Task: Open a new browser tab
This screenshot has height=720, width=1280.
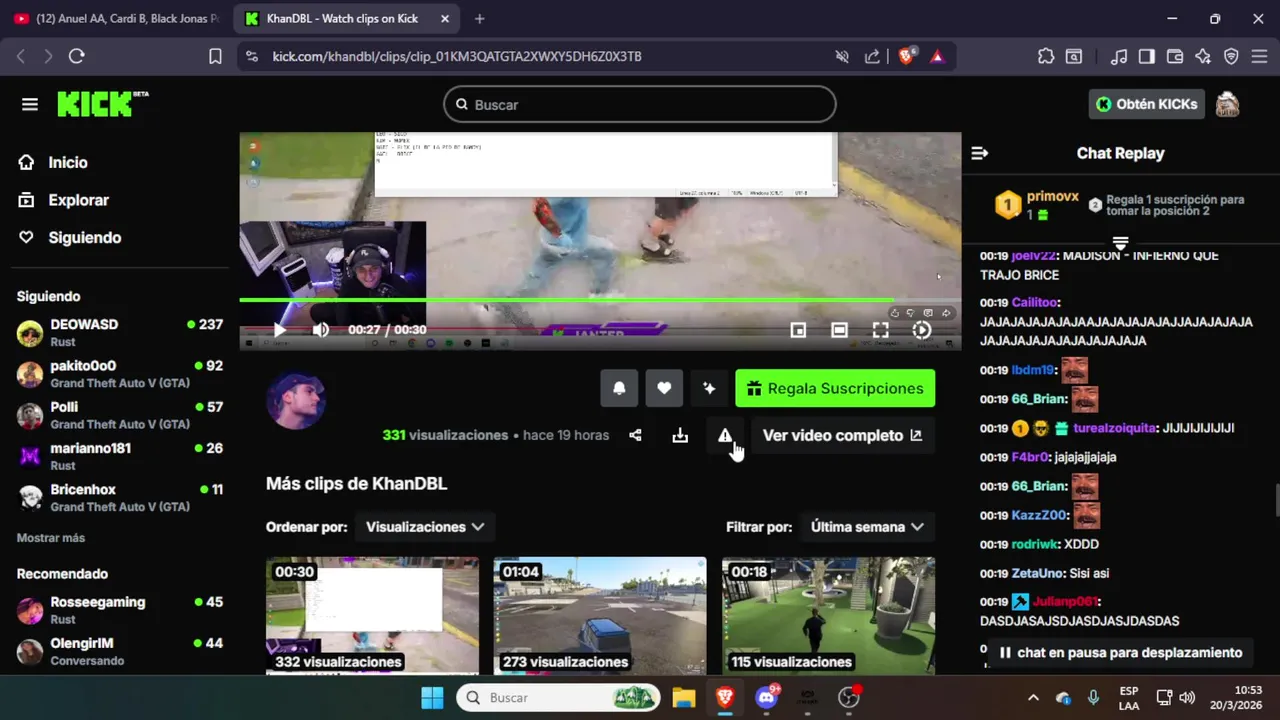Action: [480, 19]
